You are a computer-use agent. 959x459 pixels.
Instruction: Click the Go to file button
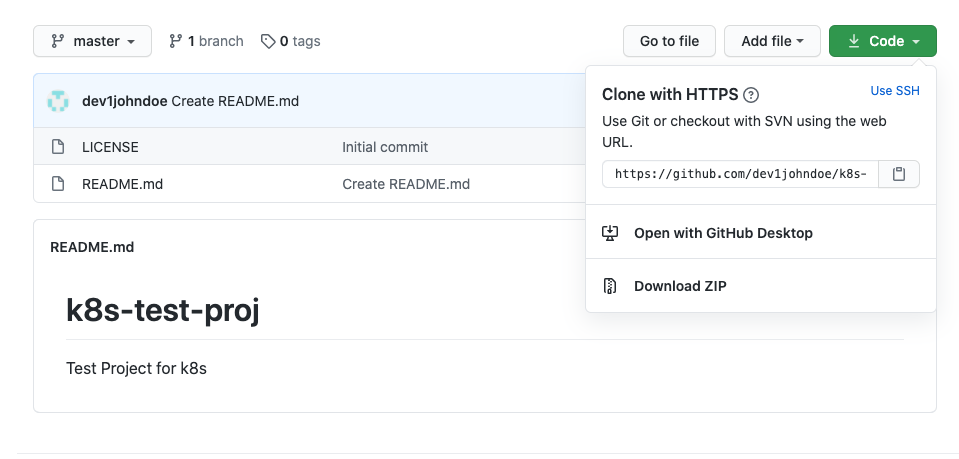point(669,41)
